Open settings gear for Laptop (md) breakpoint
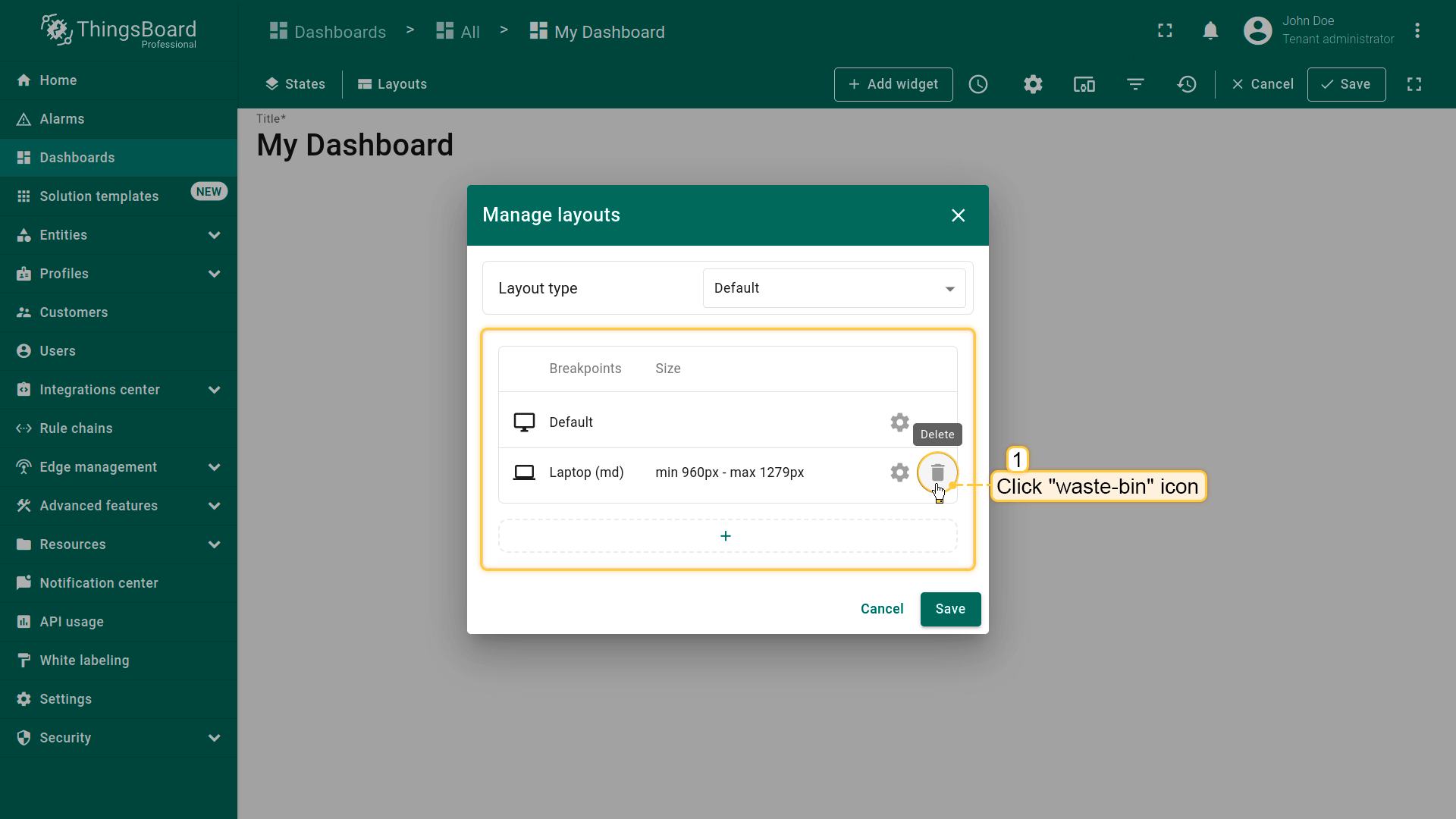The image size is (1456, 819). (899, 472)
